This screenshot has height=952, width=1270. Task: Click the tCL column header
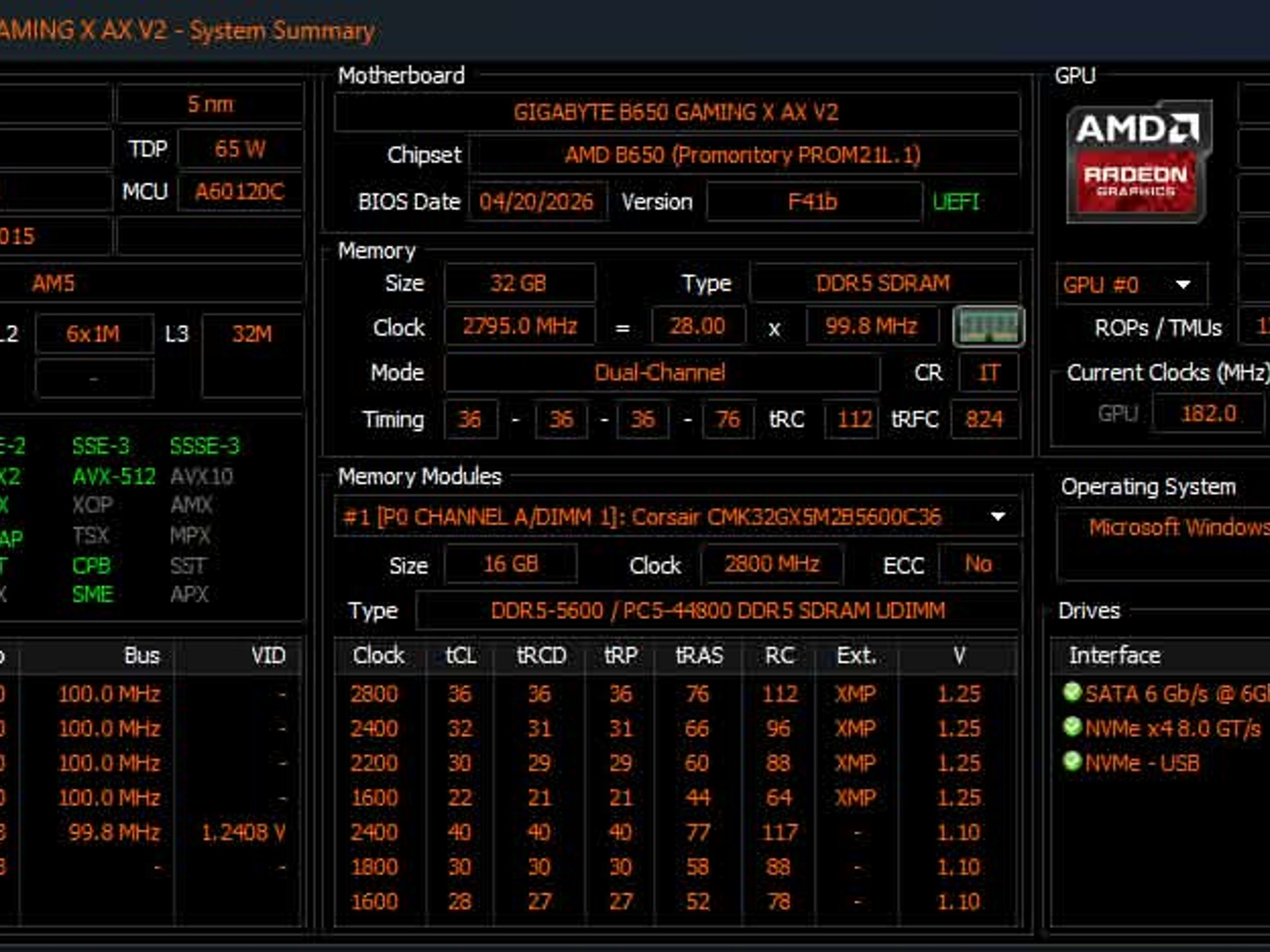[461, 656]
